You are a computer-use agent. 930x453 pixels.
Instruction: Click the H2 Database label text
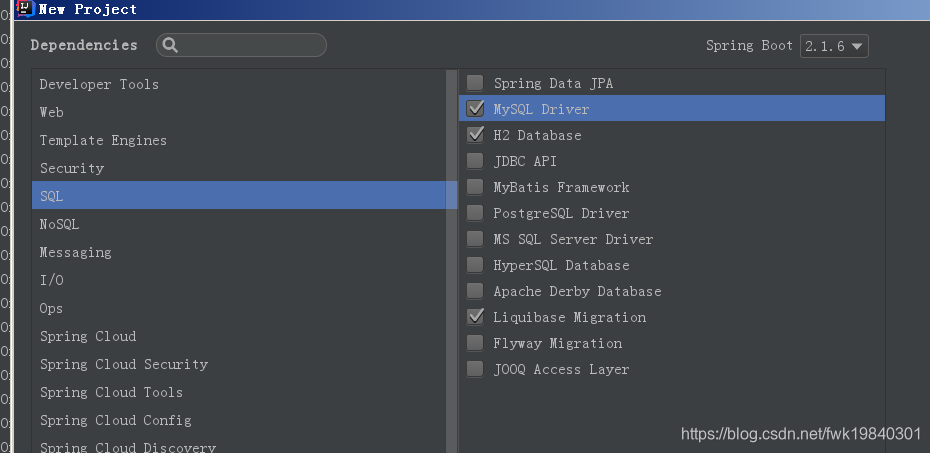pos(537,135)
